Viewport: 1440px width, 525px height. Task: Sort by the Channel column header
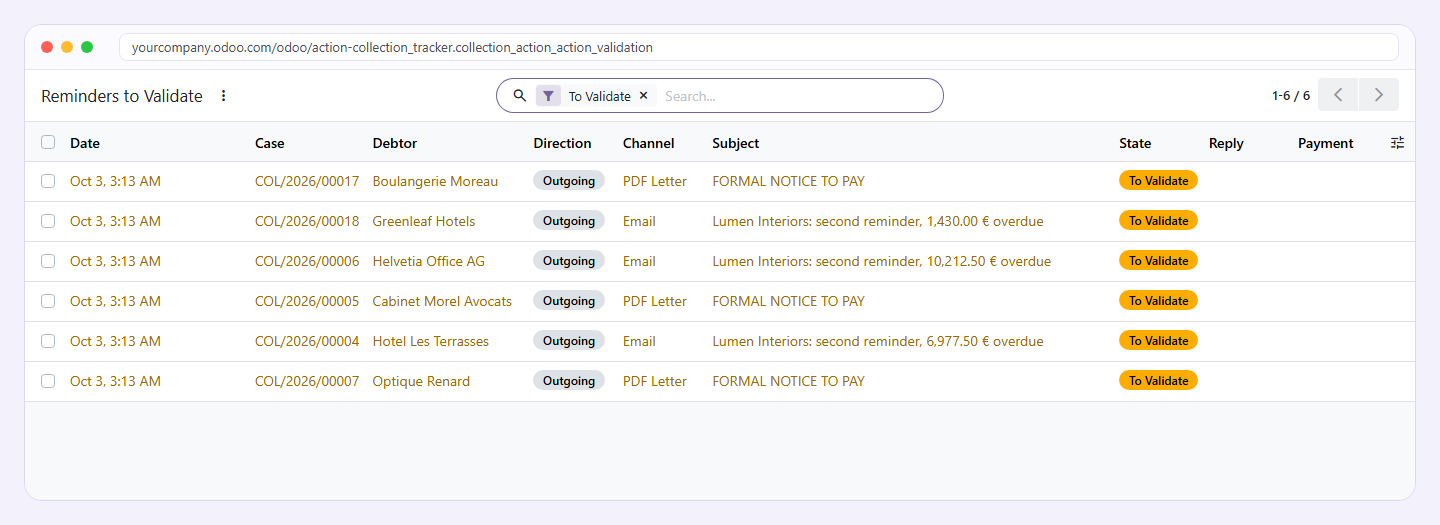(x=649, y=143)
